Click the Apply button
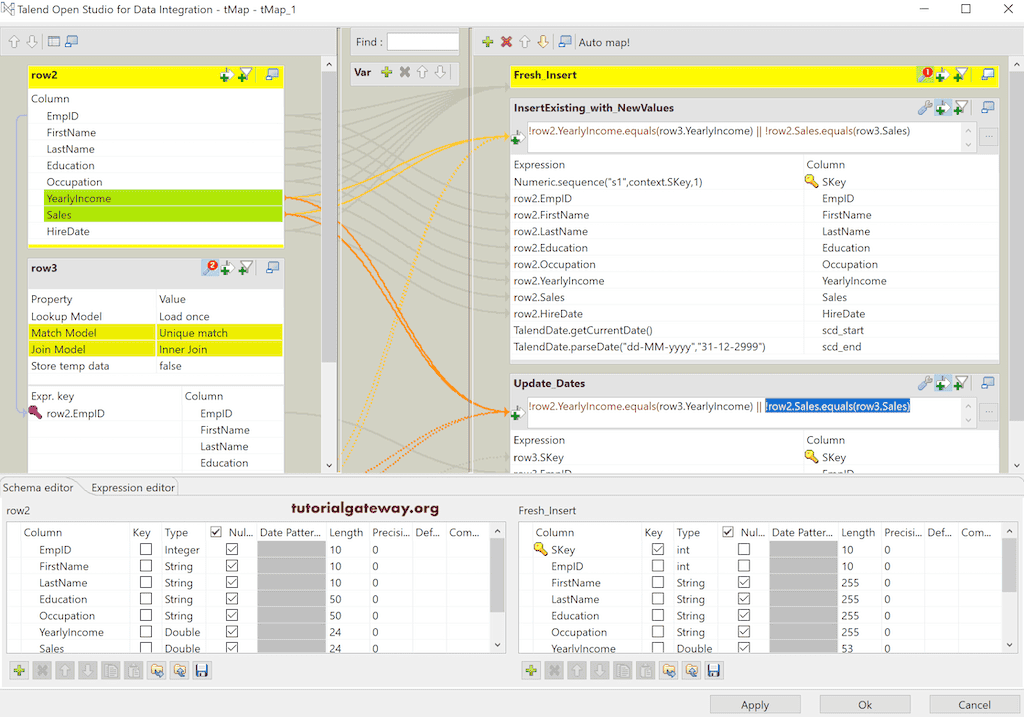This screenshot has height=717, width=1024. [x=755, y=704]
